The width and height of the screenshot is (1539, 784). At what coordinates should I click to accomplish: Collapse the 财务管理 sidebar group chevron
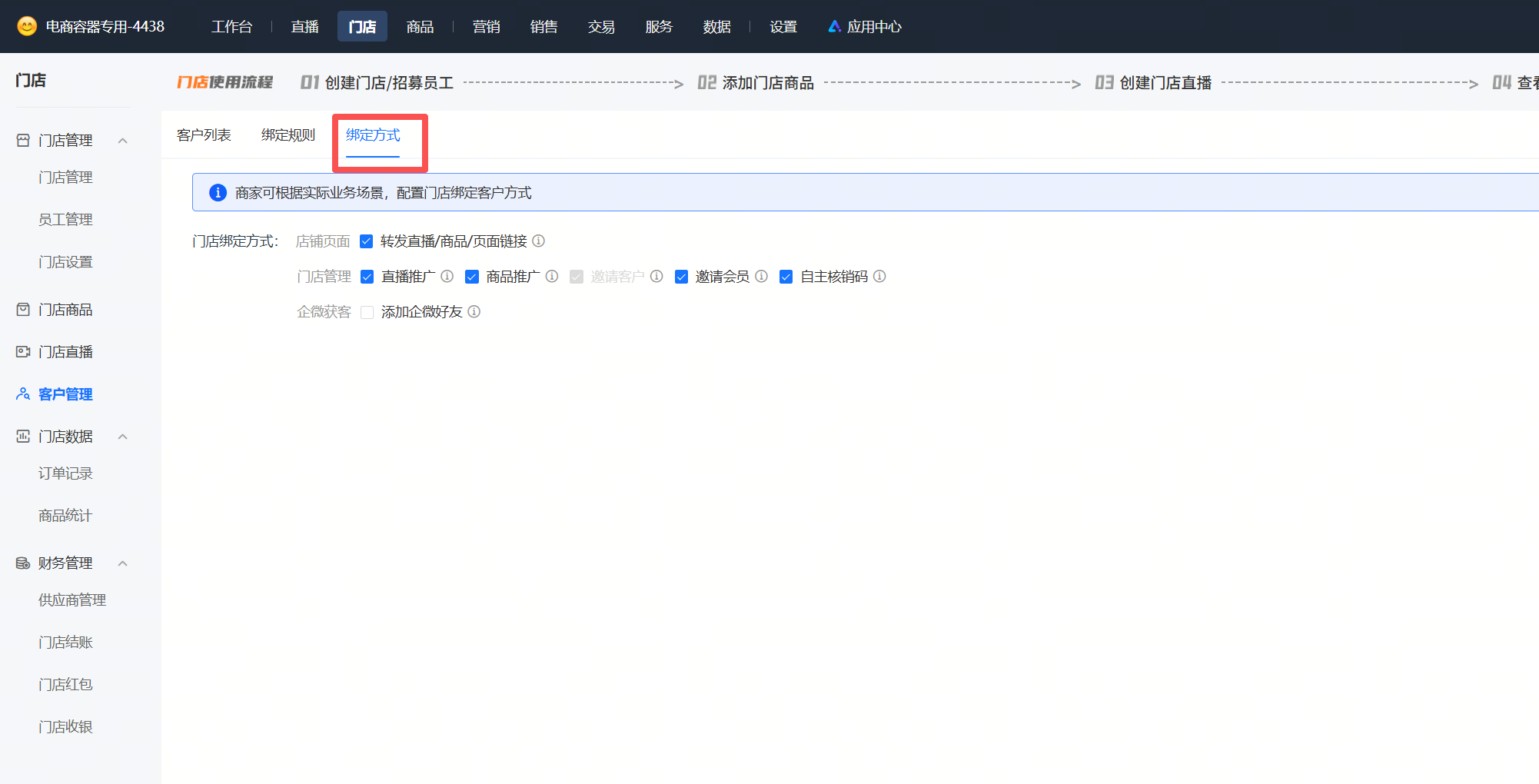pyautogui.click(x=123, y=563)
